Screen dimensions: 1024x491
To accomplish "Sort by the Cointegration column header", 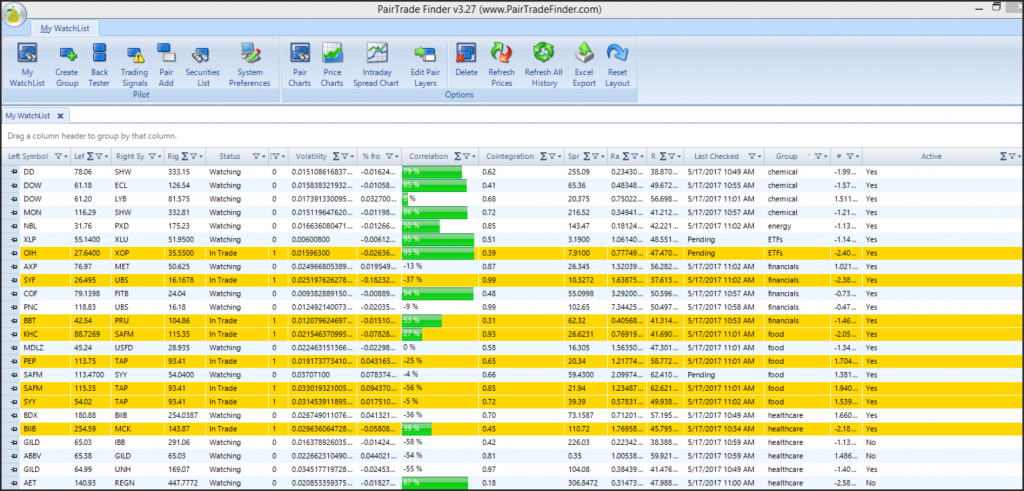I will point(509,156).
